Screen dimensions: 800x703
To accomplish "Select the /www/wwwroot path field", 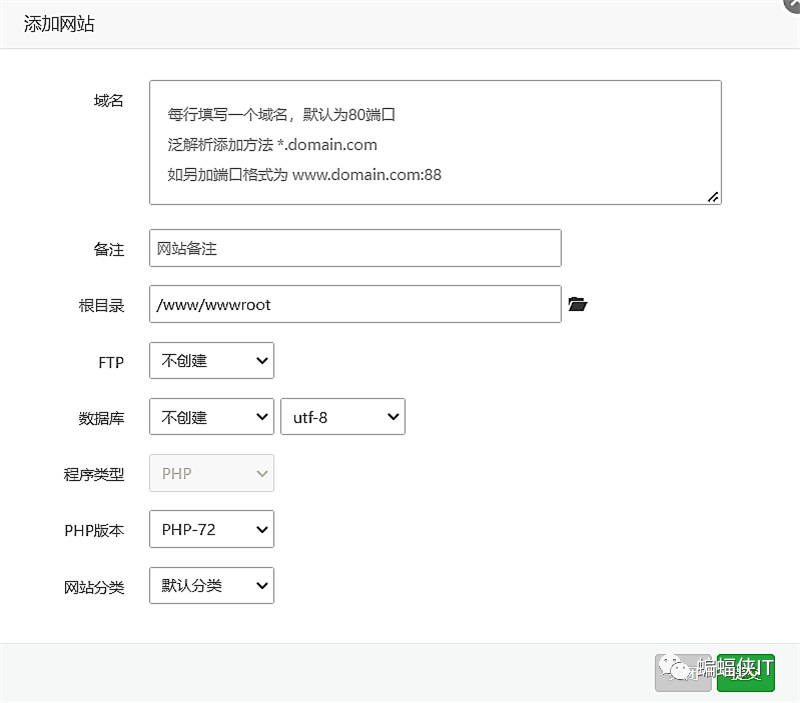I will click(353, 304).
